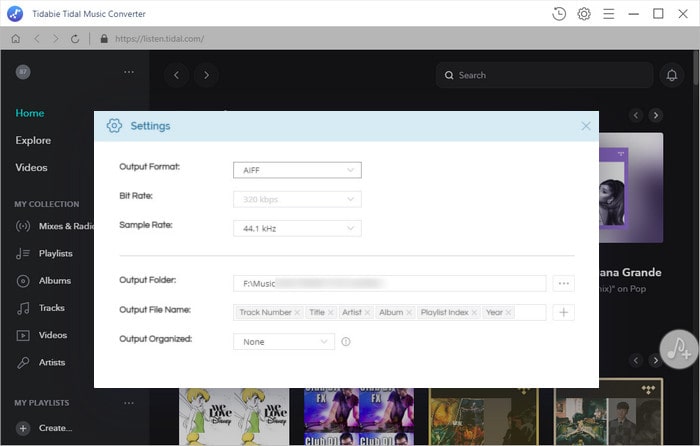
Task: Show next items in lower carousel
Action: tap(655, 360)
